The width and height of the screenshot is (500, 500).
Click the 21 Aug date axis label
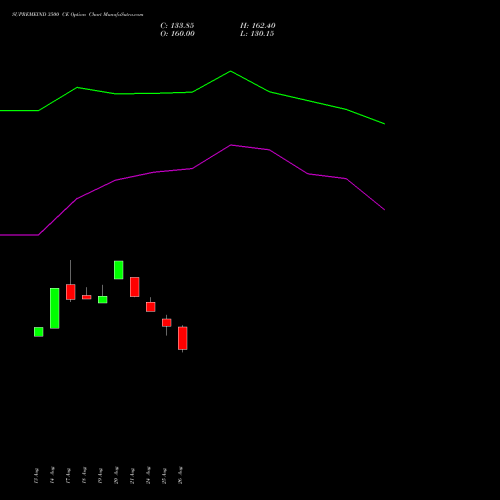[x=132, y=476]
